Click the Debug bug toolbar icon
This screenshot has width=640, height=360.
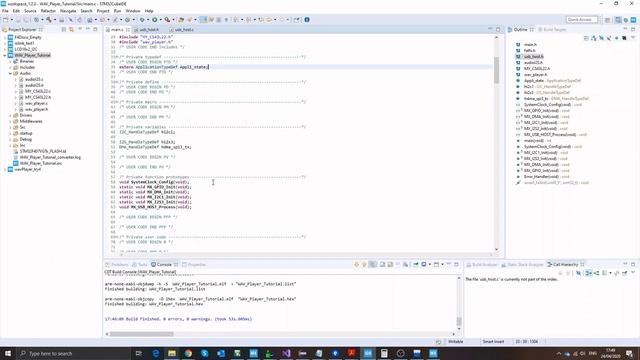(142, 20)
